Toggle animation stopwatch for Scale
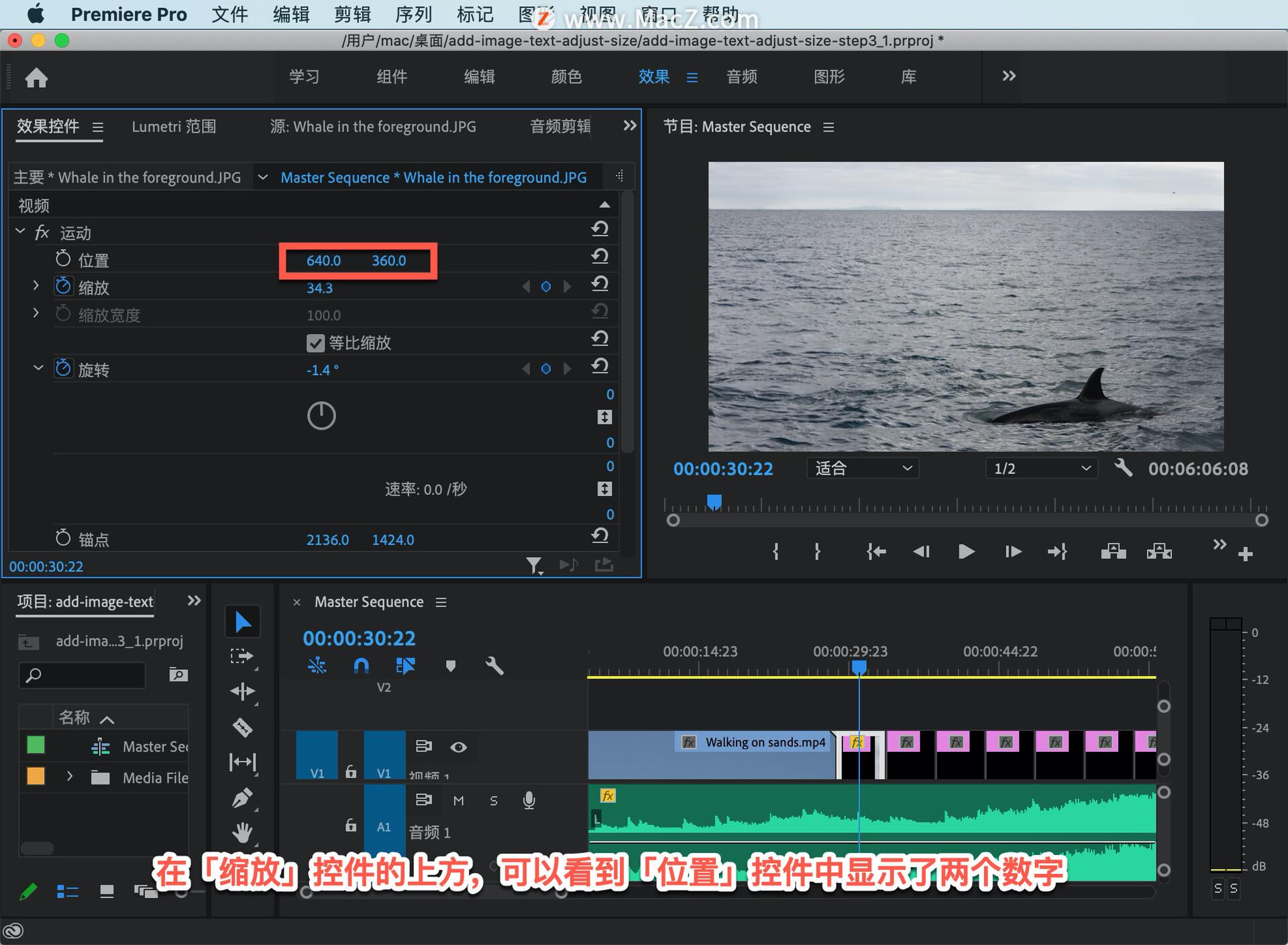Viewport: 1288px width, 945px height. (x=63, y=286)
